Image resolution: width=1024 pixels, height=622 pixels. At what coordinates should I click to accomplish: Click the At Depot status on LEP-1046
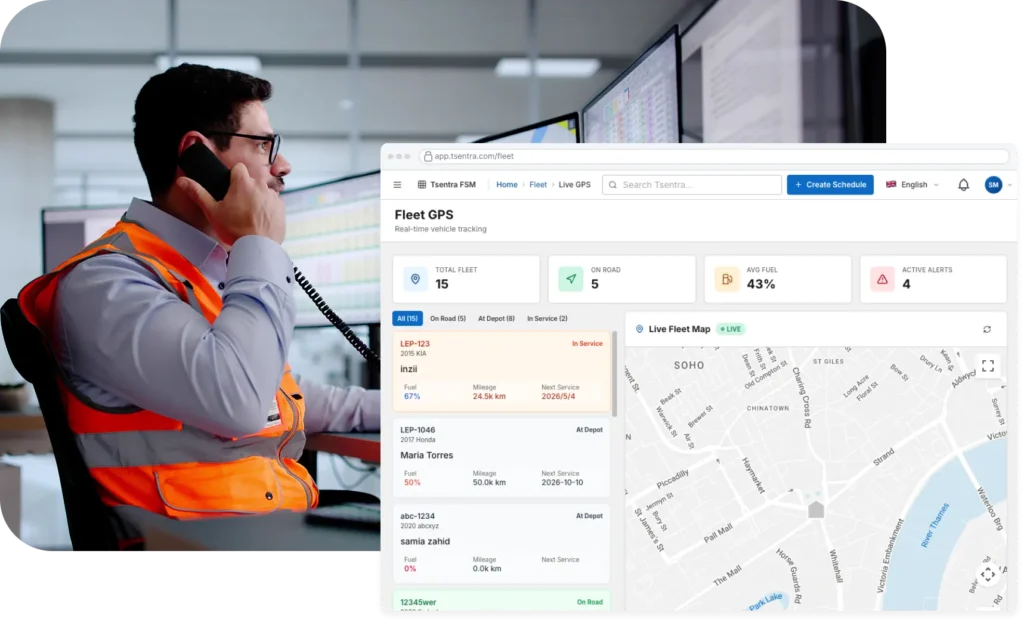pos(589,430)
